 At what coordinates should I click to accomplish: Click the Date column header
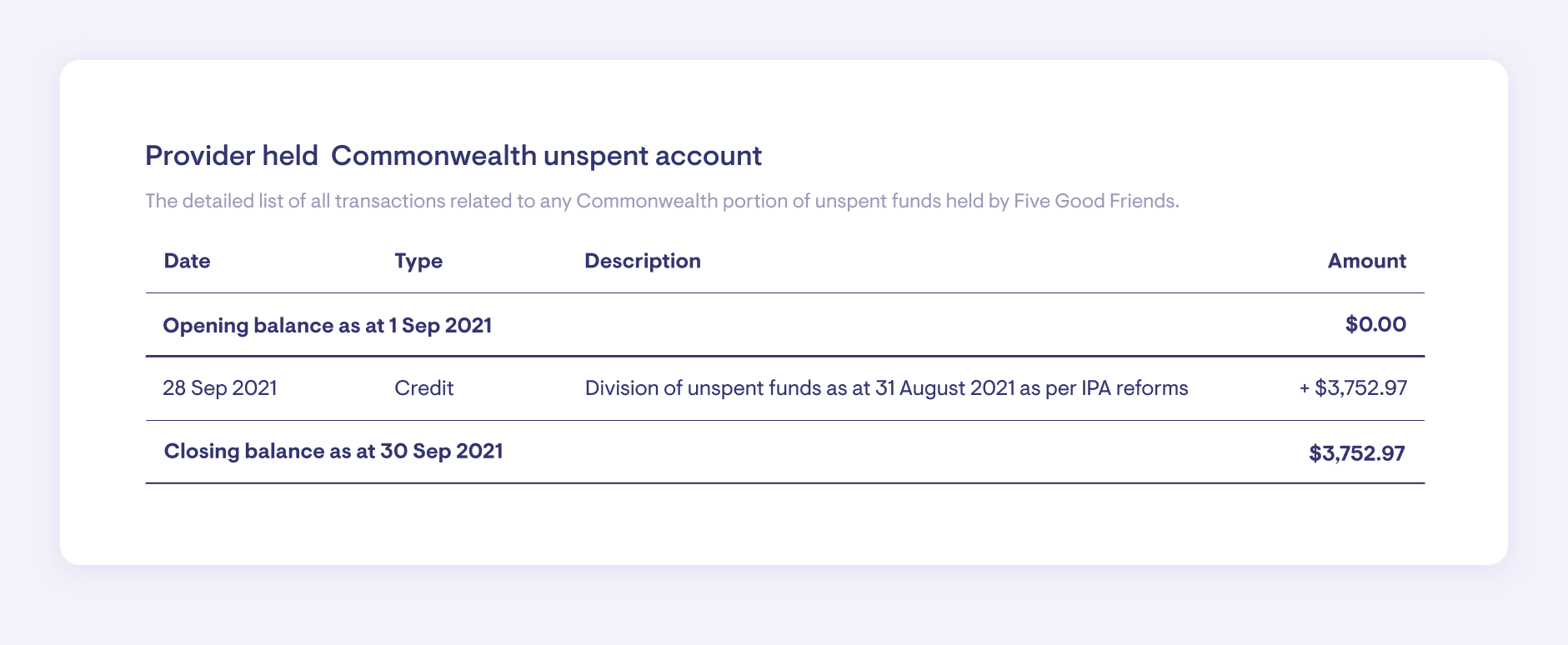(187, 261)
